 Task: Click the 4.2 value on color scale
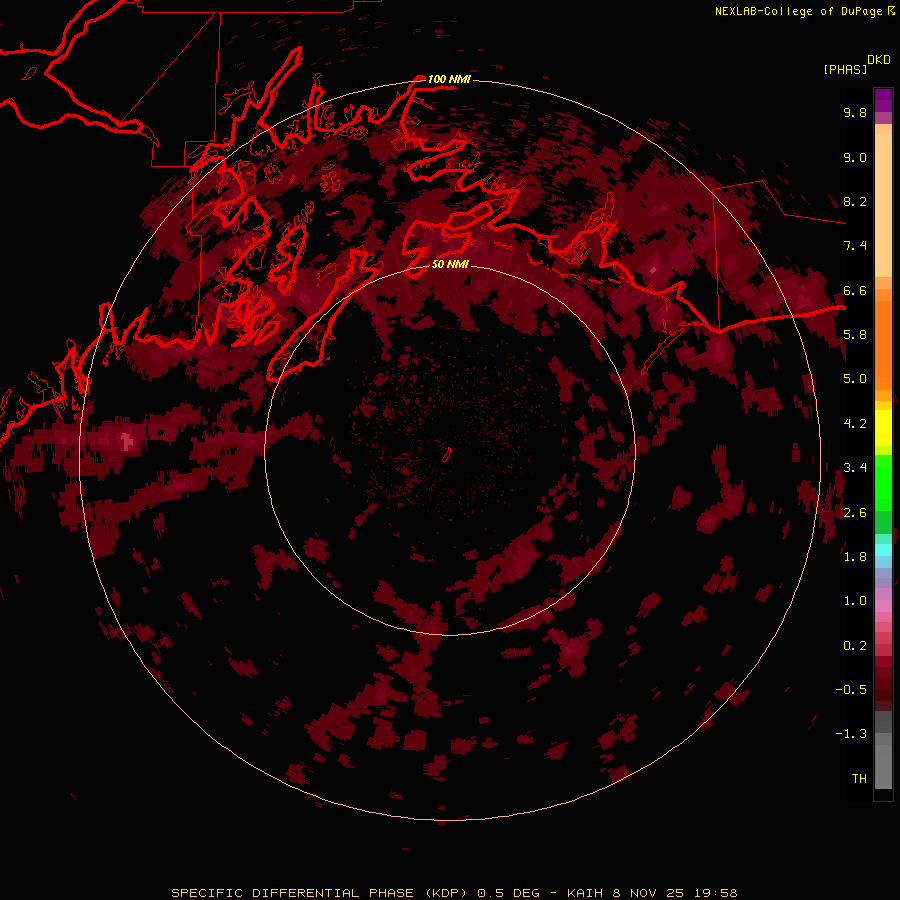tap(855, 424)
